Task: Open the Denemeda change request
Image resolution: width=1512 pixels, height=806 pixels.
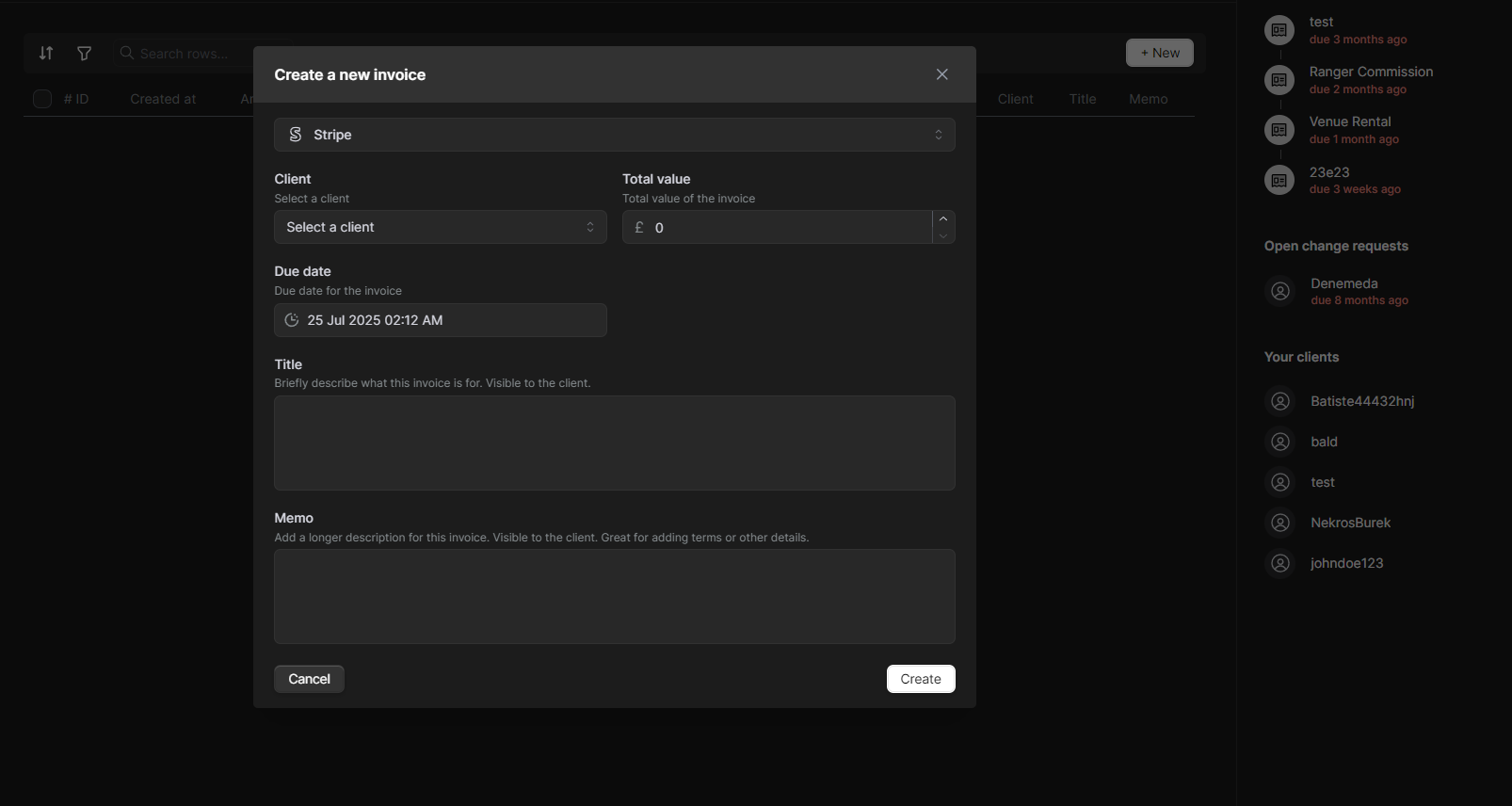Action: (x=1344, y=283)
